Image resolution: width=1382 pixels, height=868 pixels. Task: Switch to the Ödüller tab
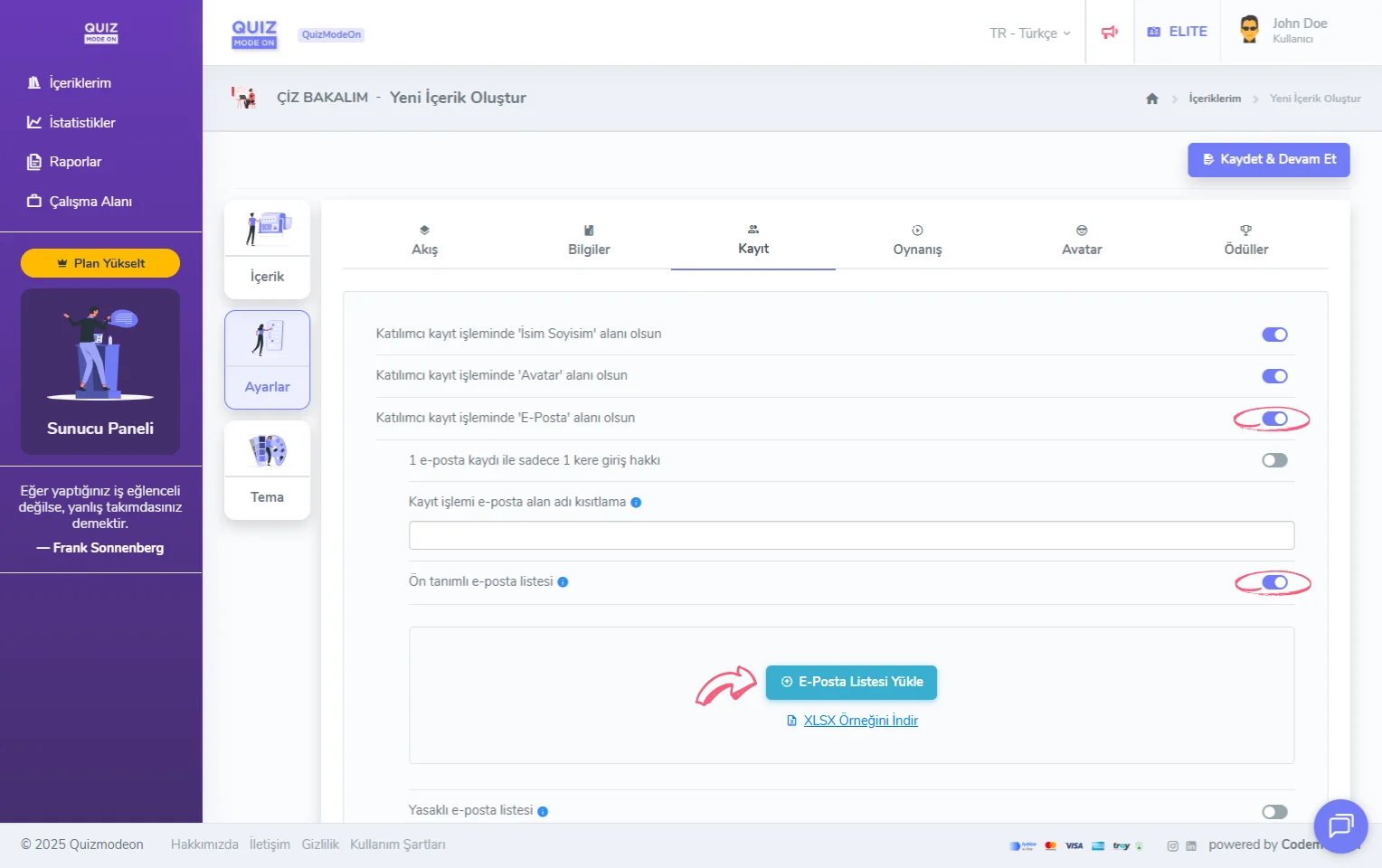[1245, 241]
